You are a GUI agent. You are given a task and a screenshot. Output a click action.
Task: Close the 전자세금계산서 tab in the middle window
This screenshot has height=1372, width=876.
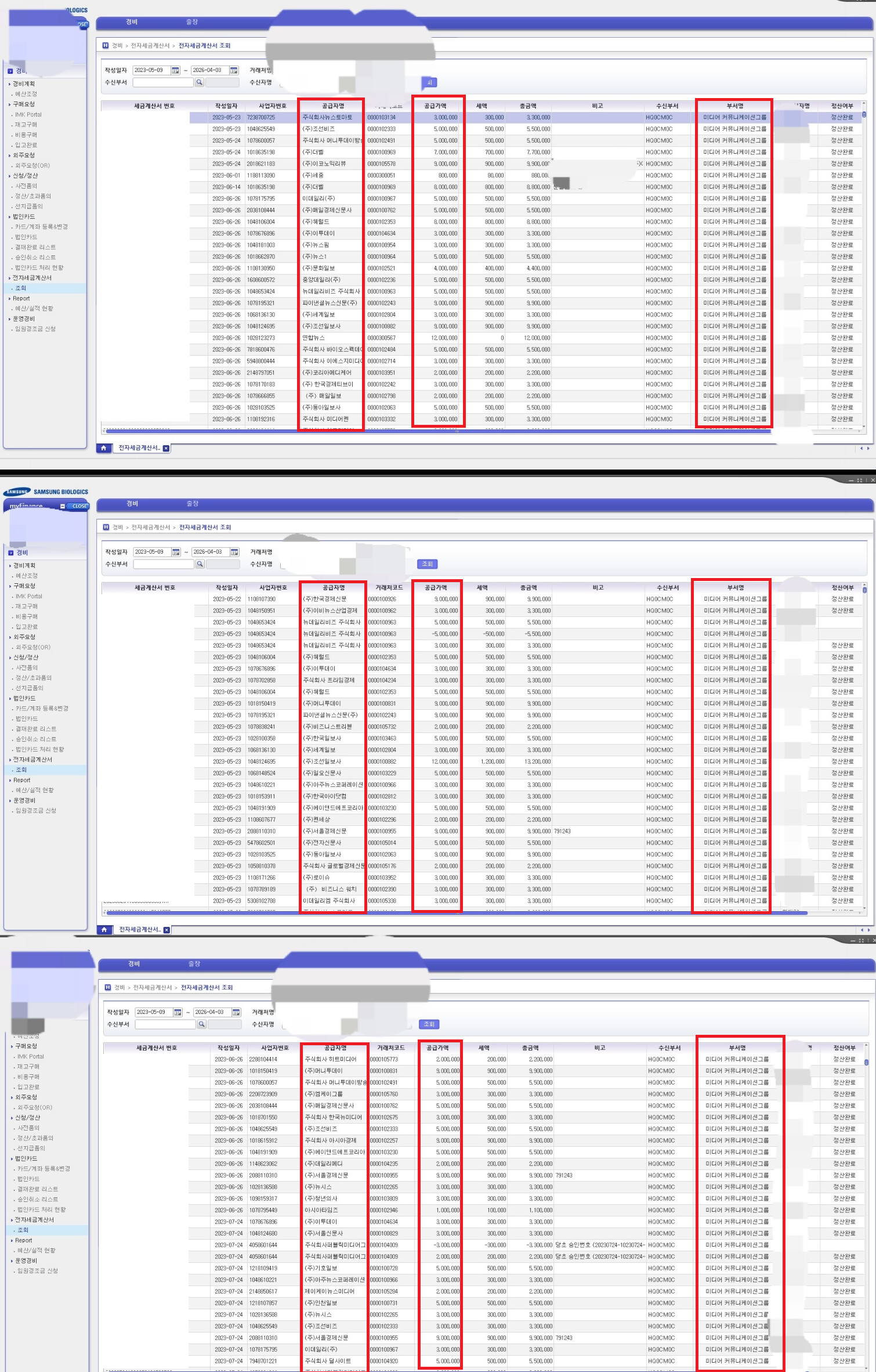[x=167, y=930]
